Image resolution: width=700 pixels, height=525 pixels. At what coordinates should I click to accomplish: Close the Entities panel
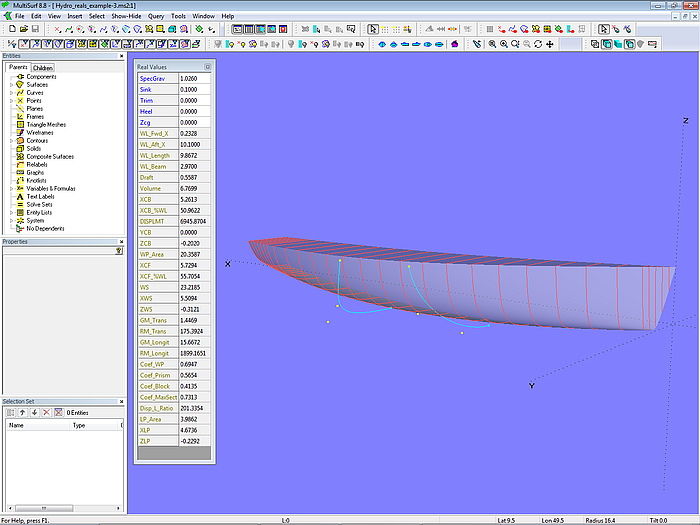pyautogui.click(x=123, y=56)
